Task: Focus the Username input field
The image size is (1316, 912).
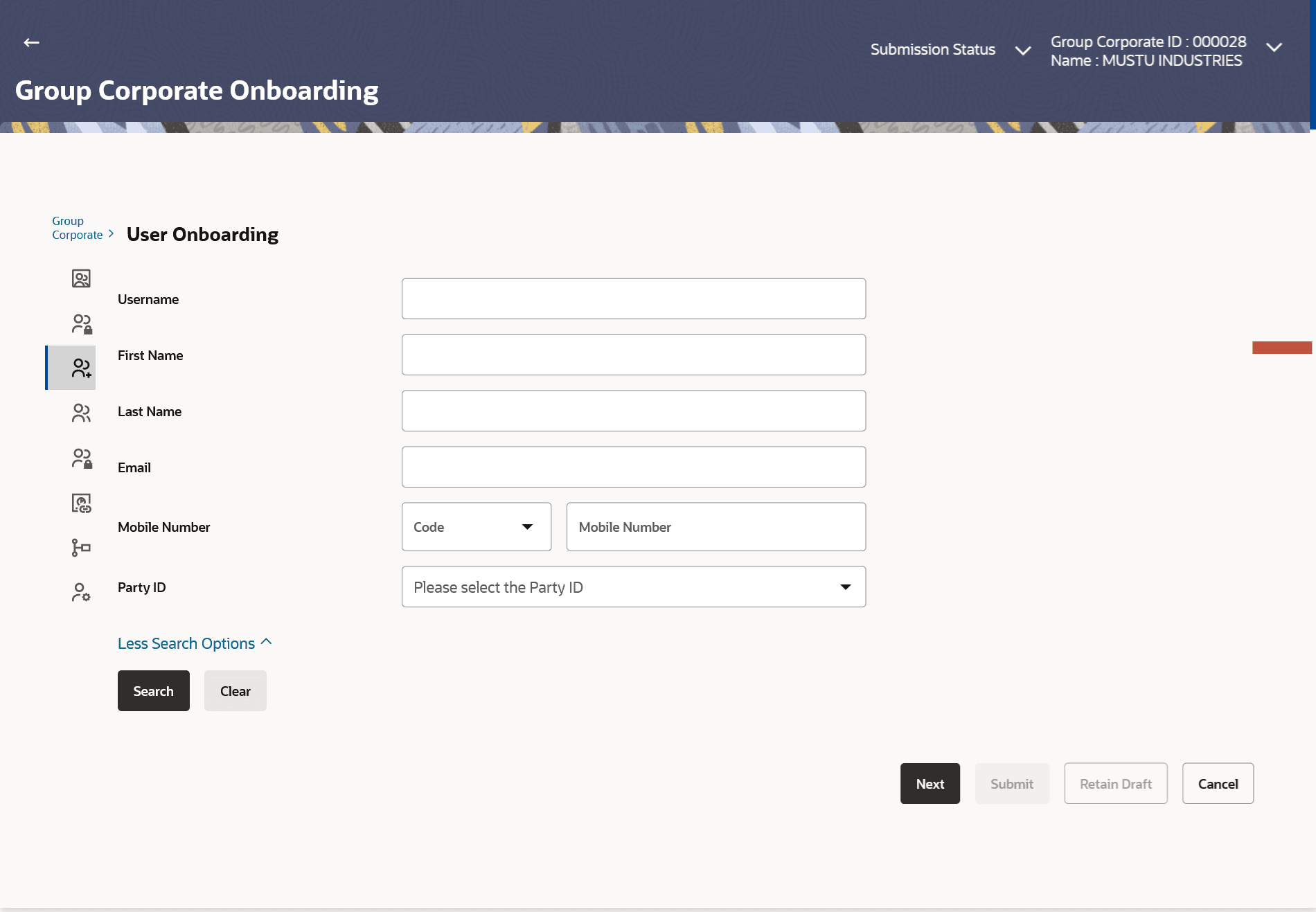Action: pos(634,299)
